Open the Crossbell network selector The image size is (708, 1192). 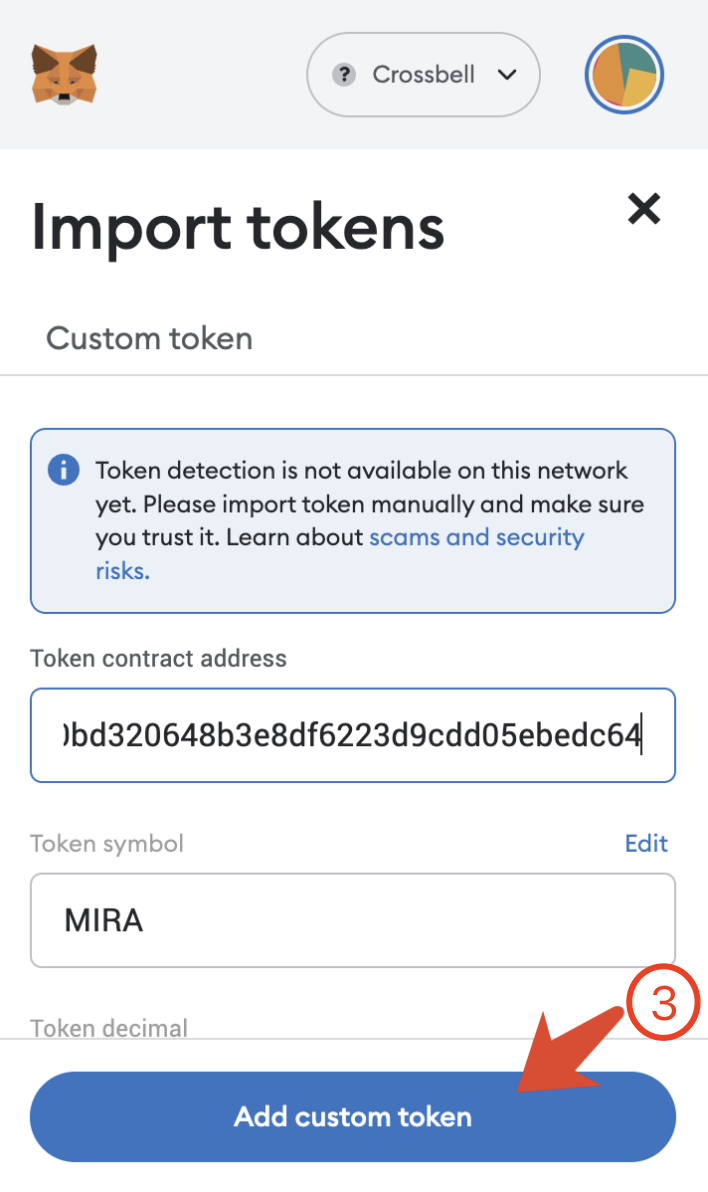tap(423, 75)
